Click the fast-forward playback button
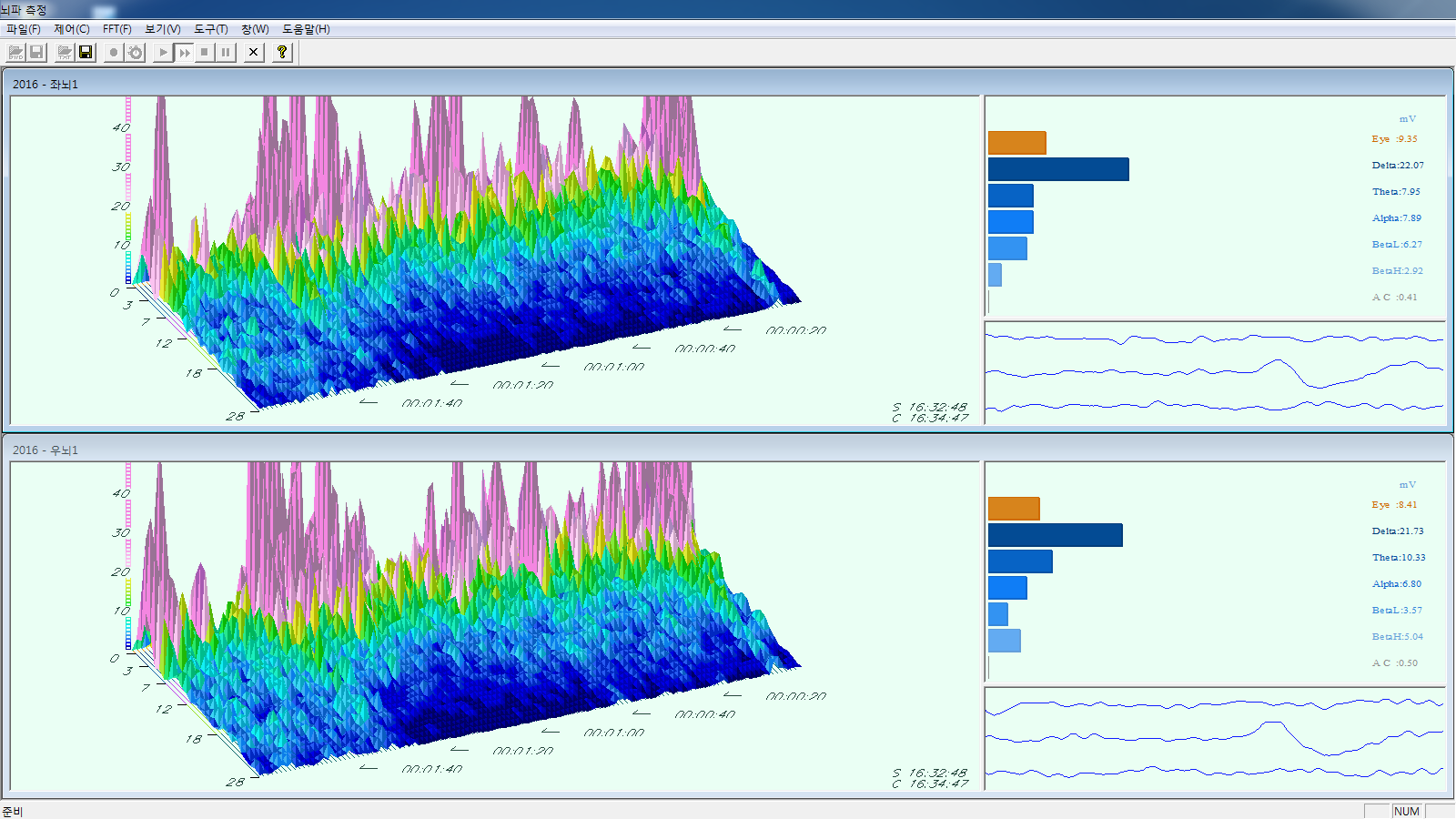Image resolution: width=1456 pixels, height=819 pixels. click(184, 53)
